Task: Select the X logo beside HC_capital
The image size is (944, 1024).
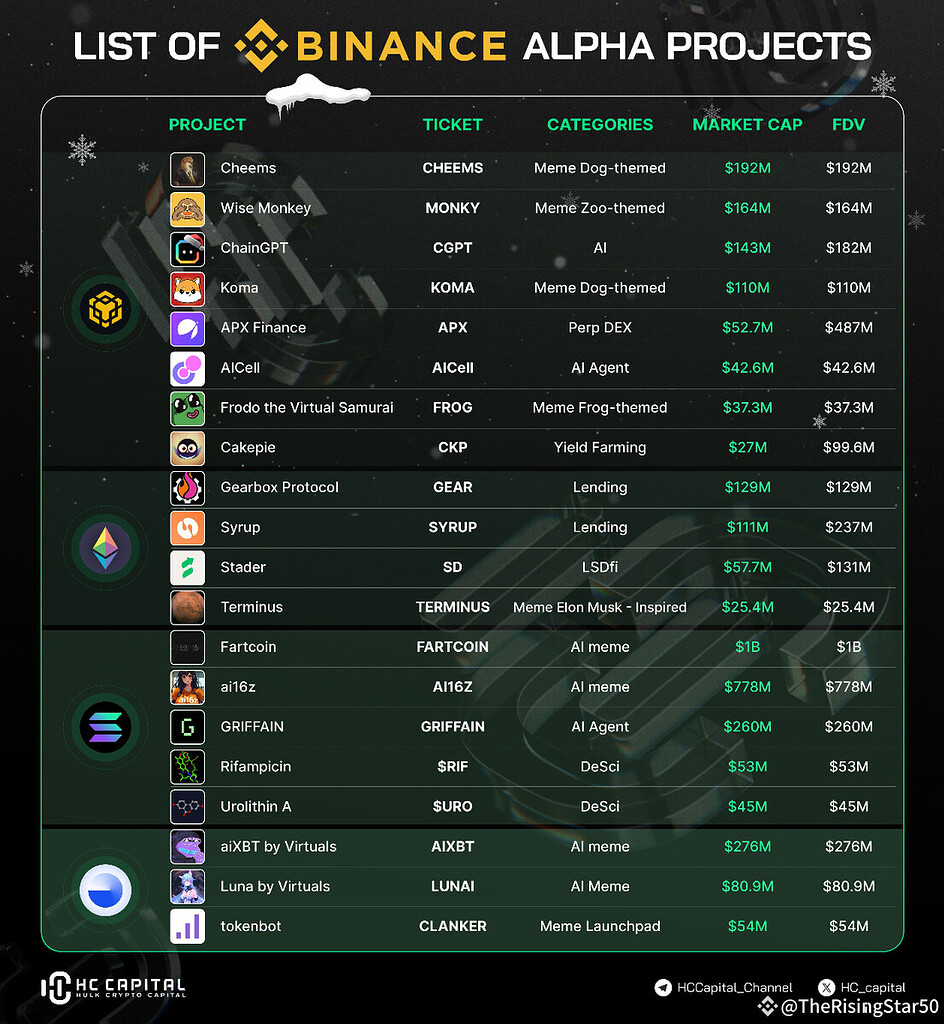Action: (826, 987)
